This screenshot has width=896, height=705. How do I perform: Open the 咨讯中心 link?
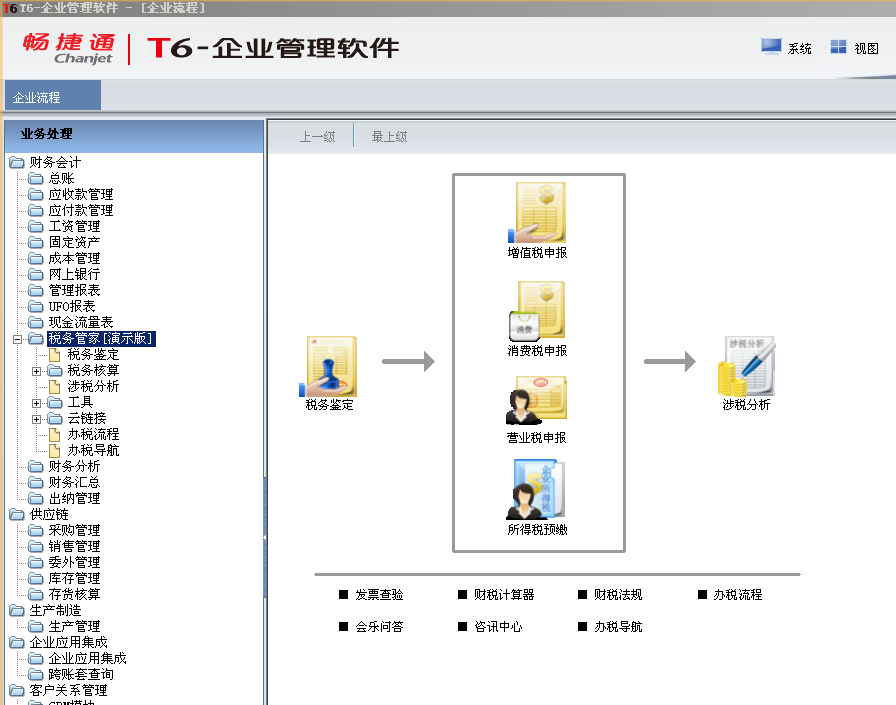coord(498,627)
